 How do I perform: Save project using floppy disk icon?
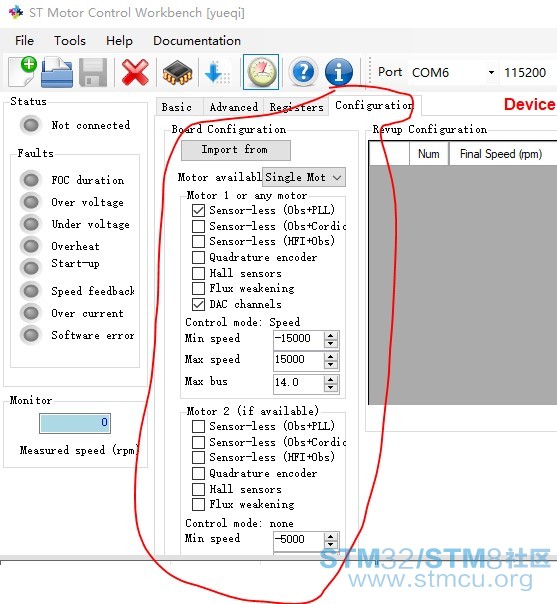[x=93, y=72]
